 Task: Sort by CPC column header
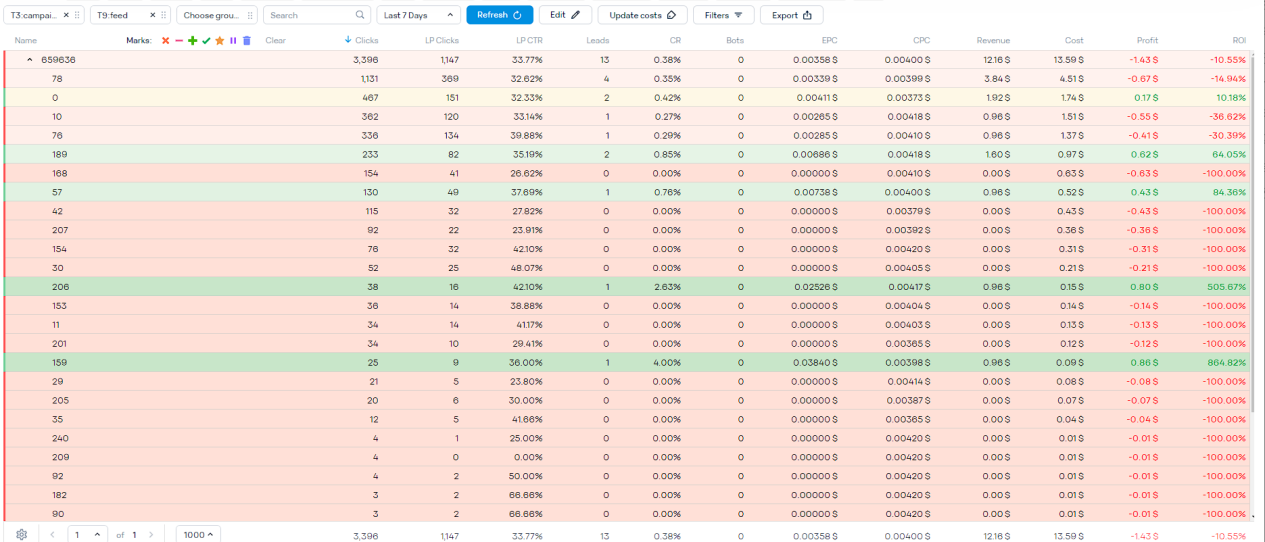point(921,41)
